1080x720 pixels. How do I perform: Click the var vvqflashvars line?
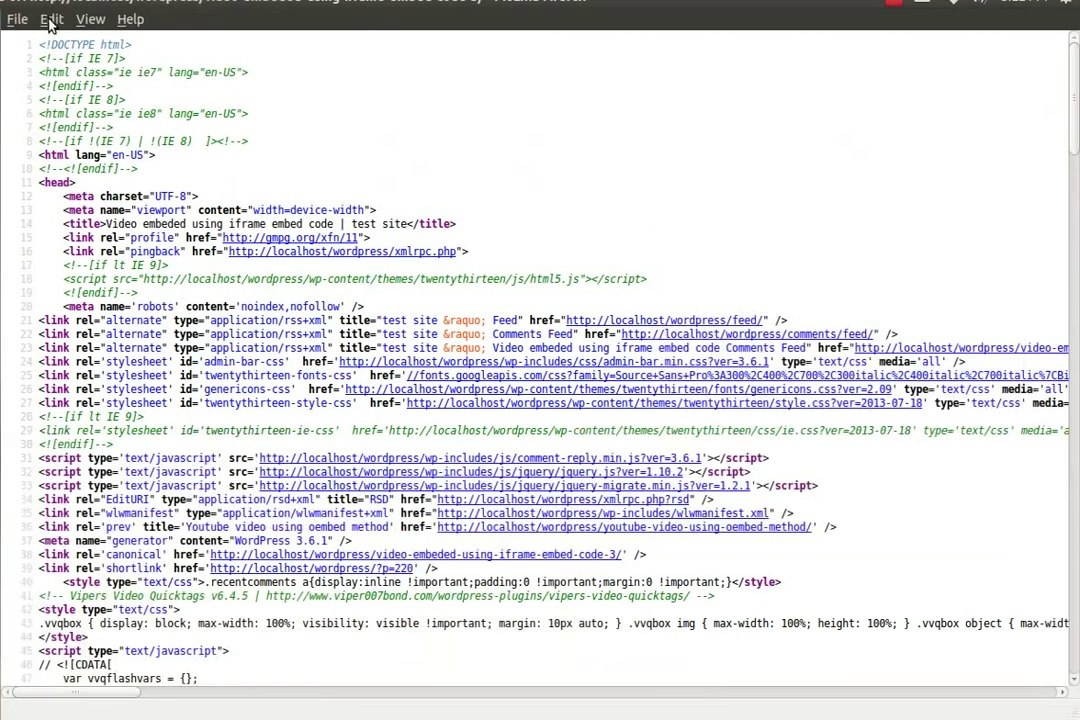coord(130,679)
